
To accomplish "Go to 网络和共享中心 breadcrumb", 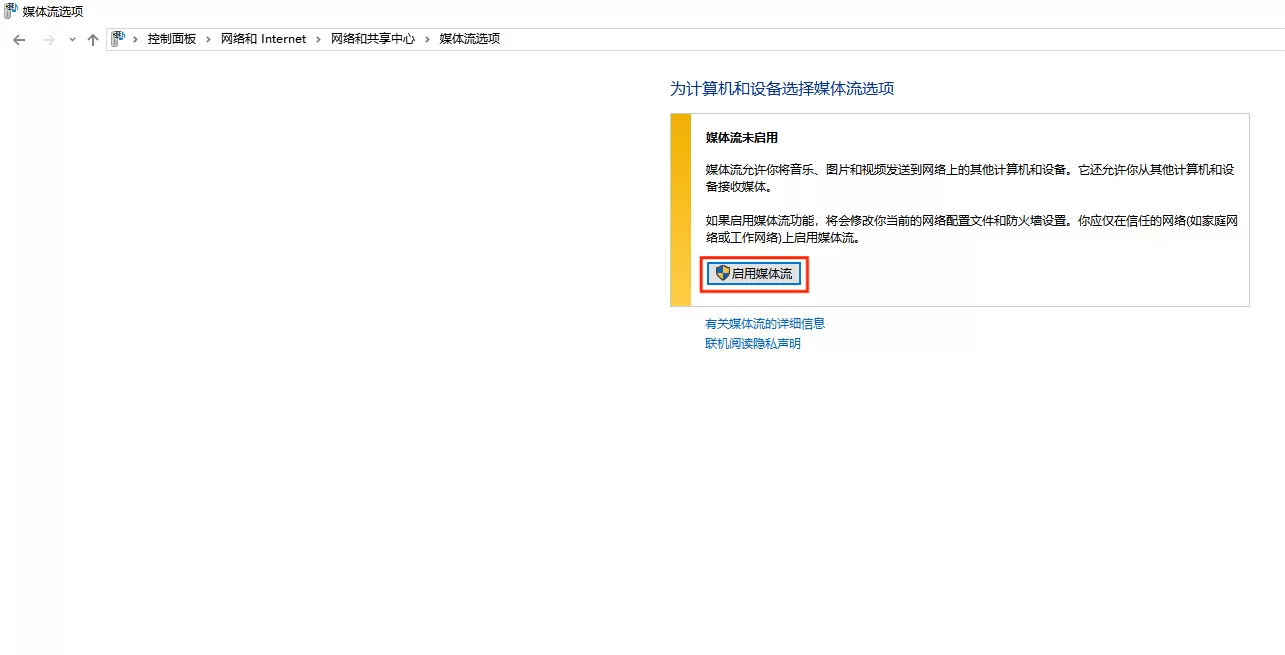I will pos(373,39).
